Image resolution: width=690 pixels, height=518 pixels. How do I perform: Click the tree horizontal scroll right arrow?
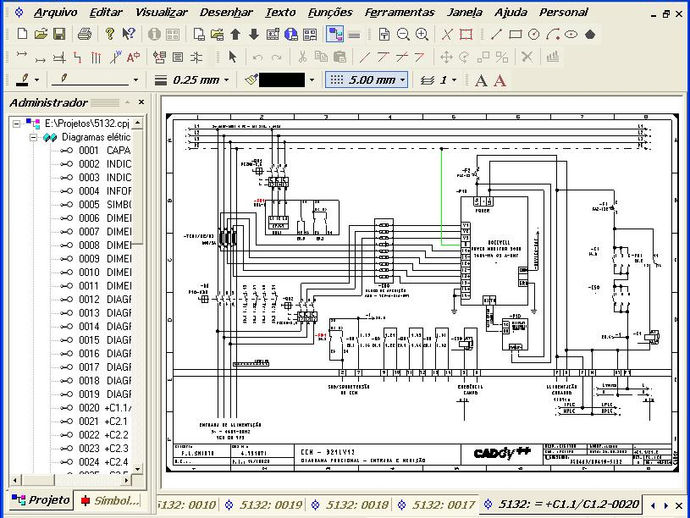[127, 480]
